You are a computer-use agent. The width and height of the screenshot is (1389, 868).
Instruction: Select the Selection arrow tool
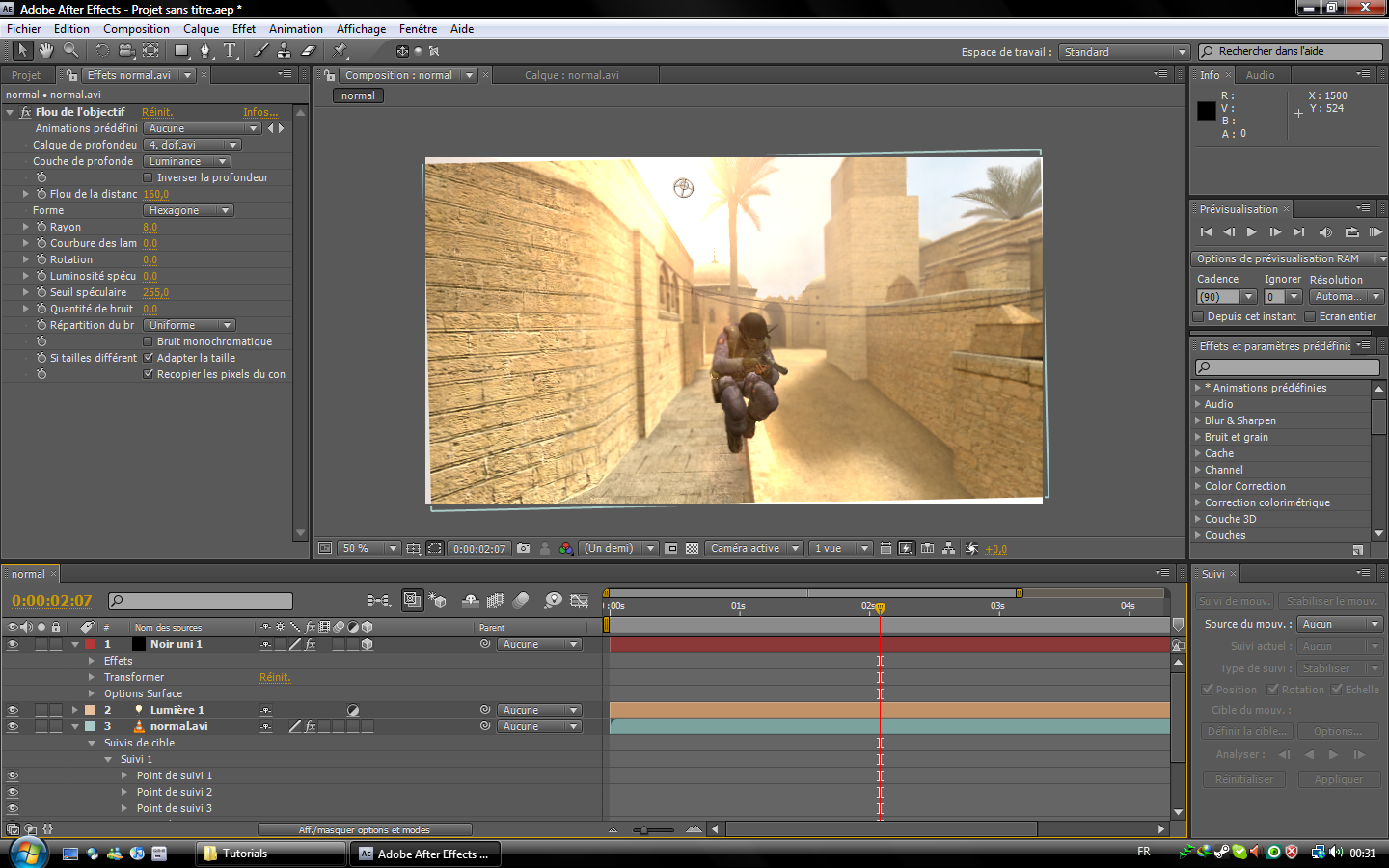(23, 50)
